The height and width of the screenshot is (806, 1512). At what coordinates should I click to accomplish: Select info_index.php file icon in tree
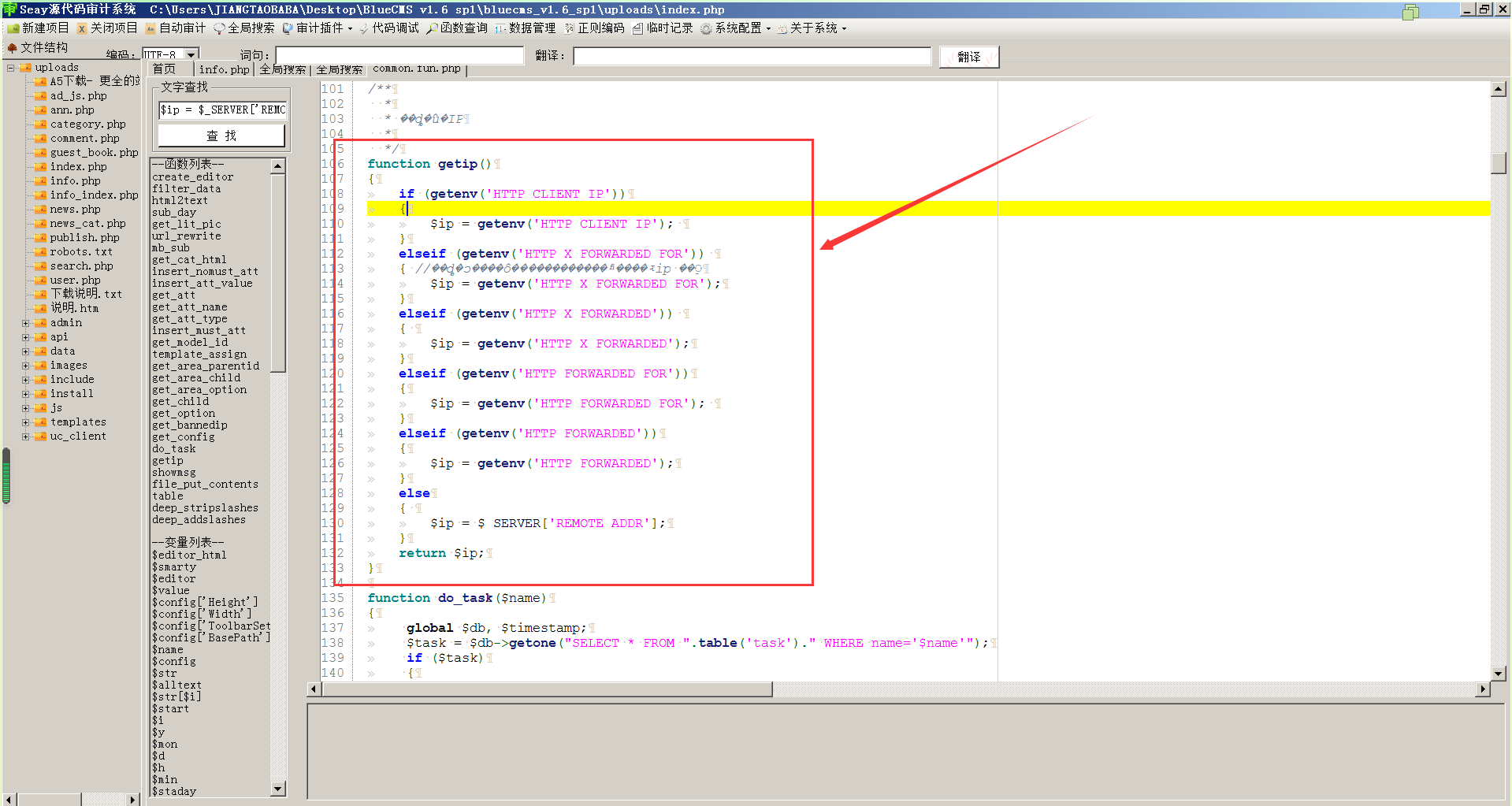click(x=40, y=195)
